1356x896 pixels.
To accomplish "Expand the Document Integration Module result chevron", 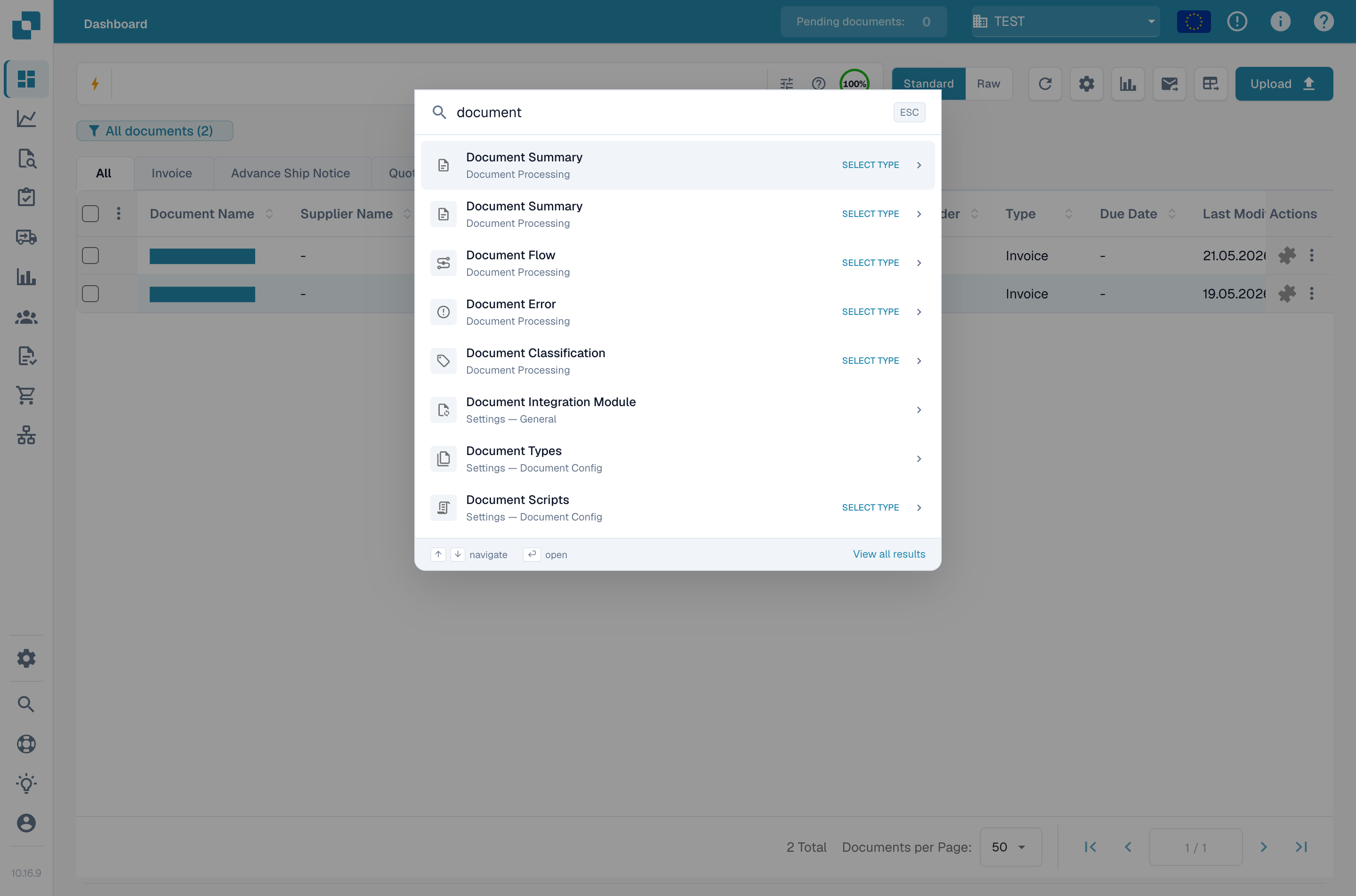I will point(919,410).
